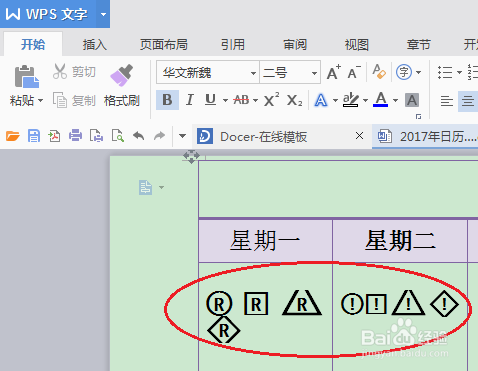Screen dimensions: 478x371
Task: Click the phonetic guide 字 circle icon
Action: point(403,72)
